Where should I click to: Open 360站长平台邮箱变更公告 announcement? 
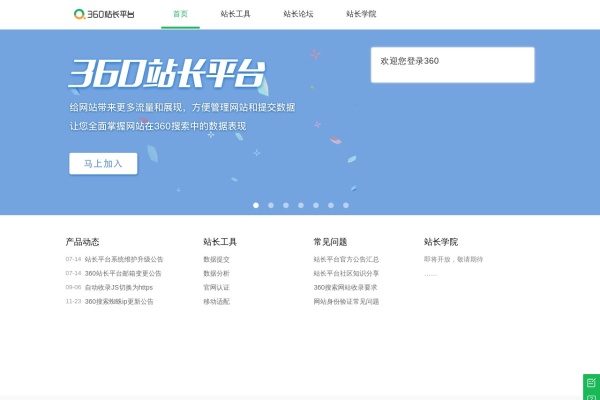(x=123, y=273)
